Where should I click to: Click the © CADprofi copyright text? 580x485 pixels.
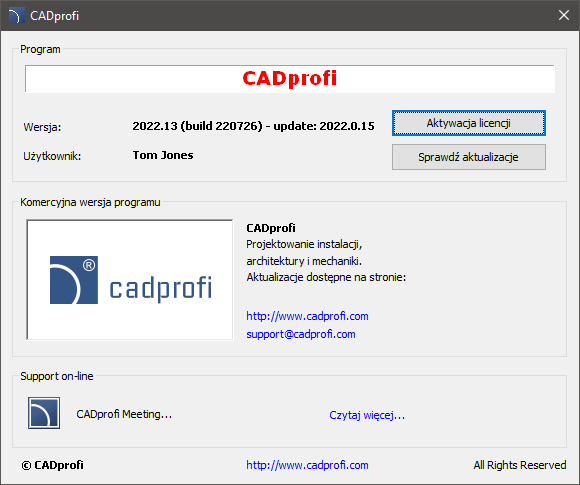(x=53, y=465)
